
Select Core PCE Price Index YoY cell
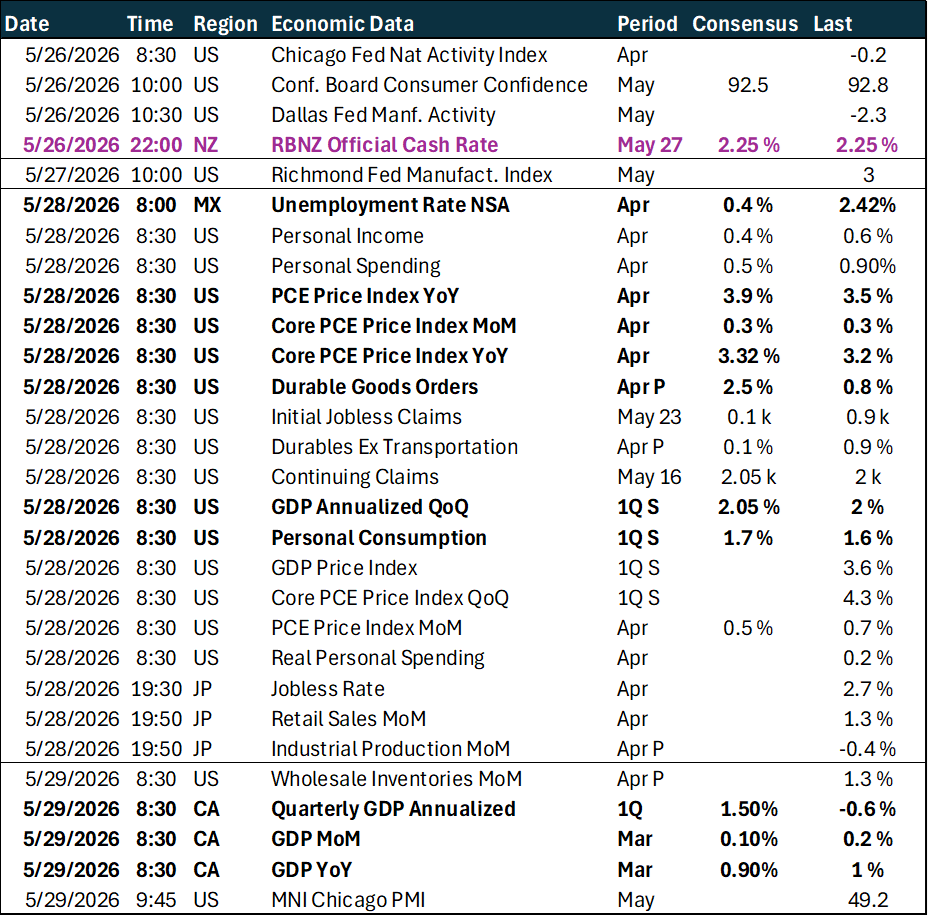click(x=389, y=356)
